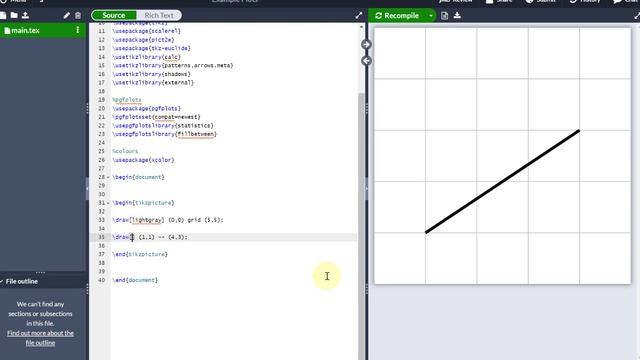Click the \begin{document} line

pyautogui.click(x=138, y=177)
